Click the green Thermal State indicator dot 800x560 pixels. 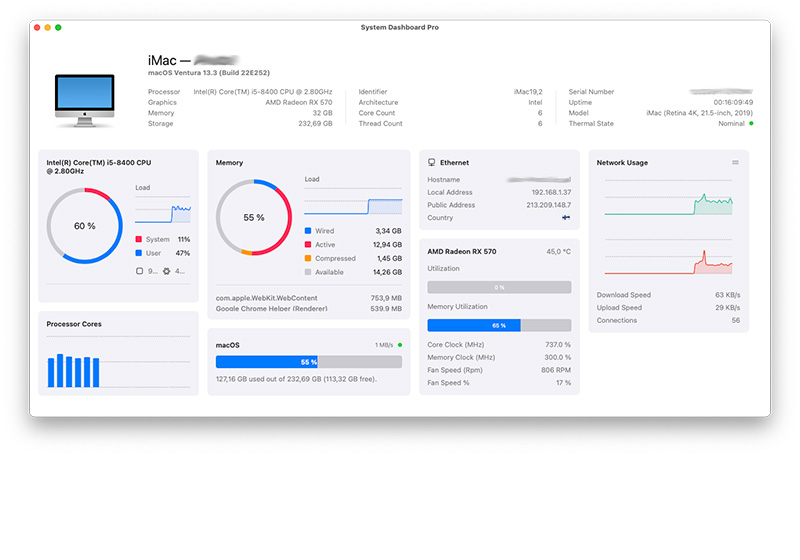pyautogui.click(x=751, y=123)
